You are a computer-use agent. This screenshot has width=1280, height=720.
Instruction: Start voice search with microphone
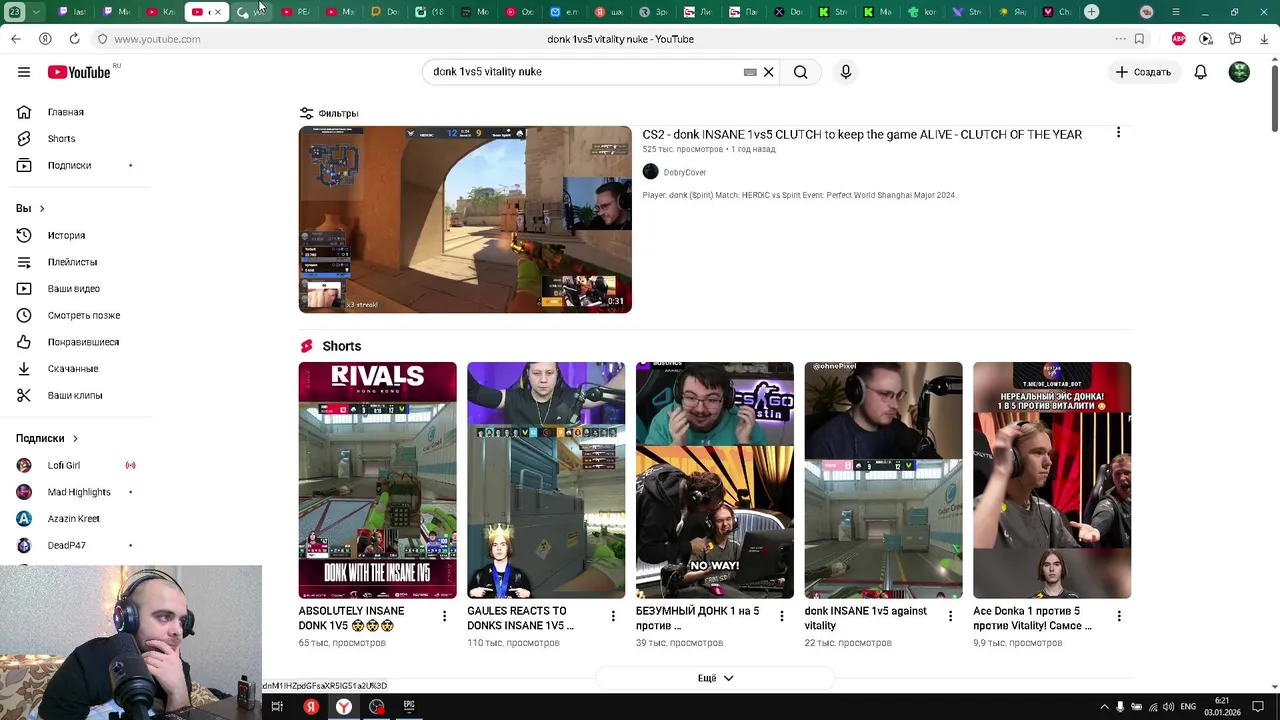846,72
